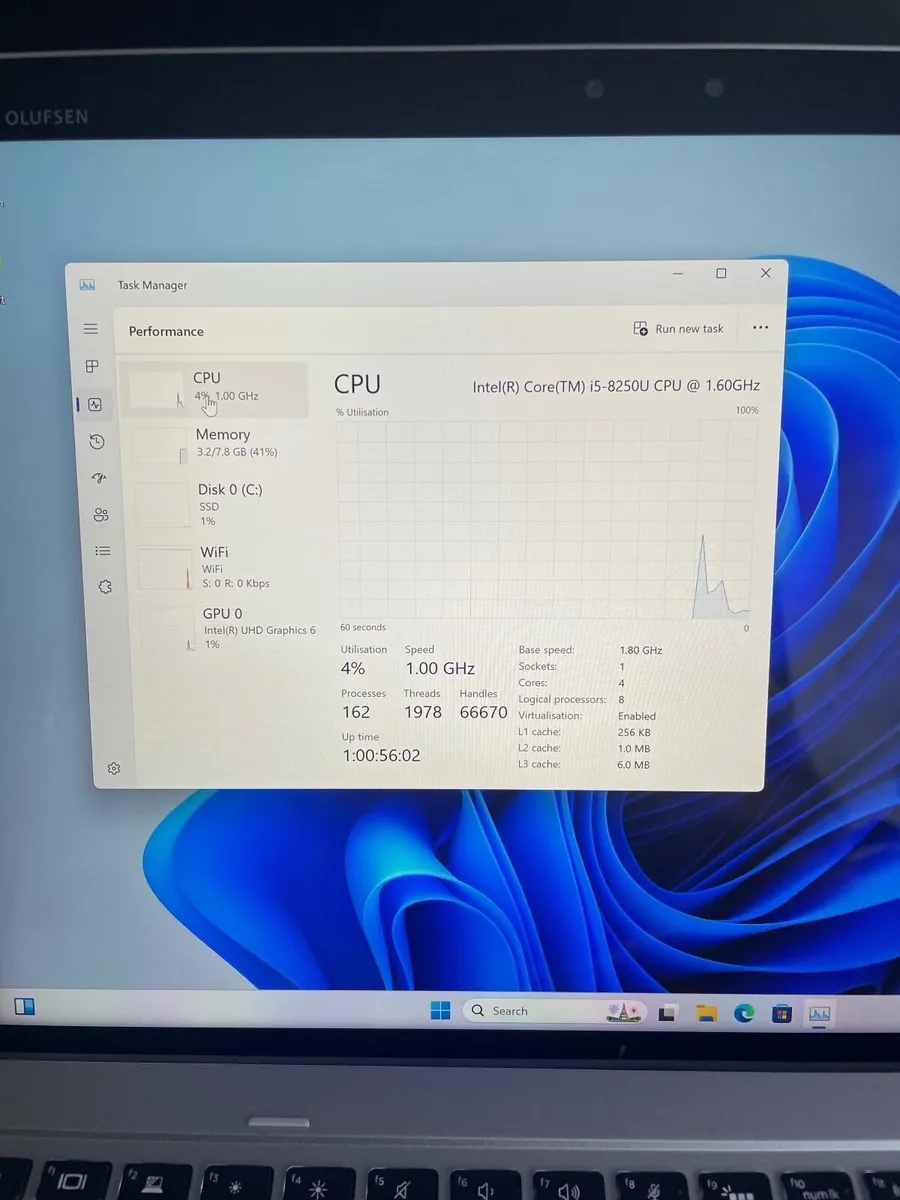Click the Base speed value 1.80 GHz
The width and height of the screenshot is (900, 1200).
click(x=641, y=650)
